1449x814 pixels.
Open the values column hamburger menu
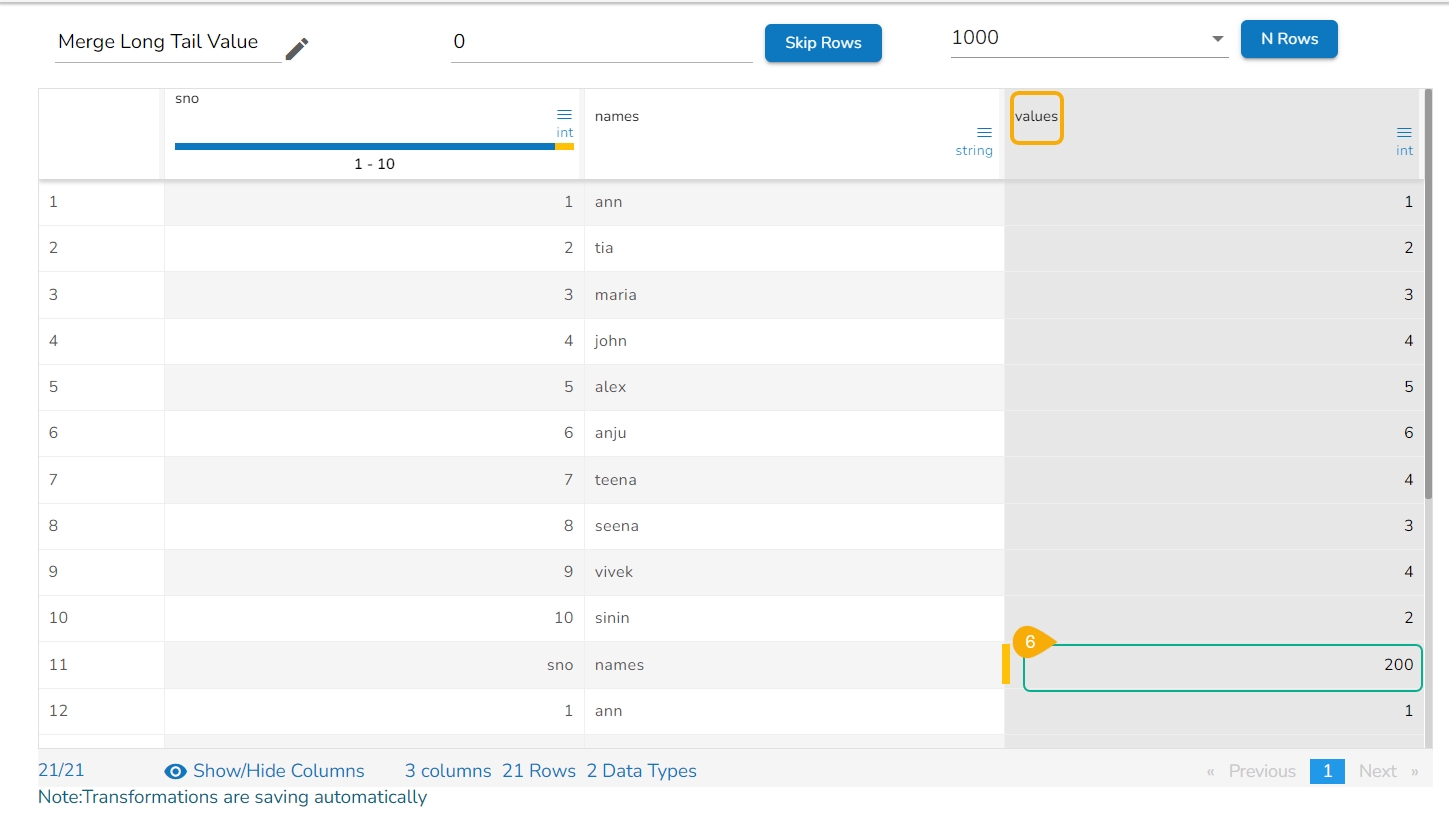[1404, 133]
